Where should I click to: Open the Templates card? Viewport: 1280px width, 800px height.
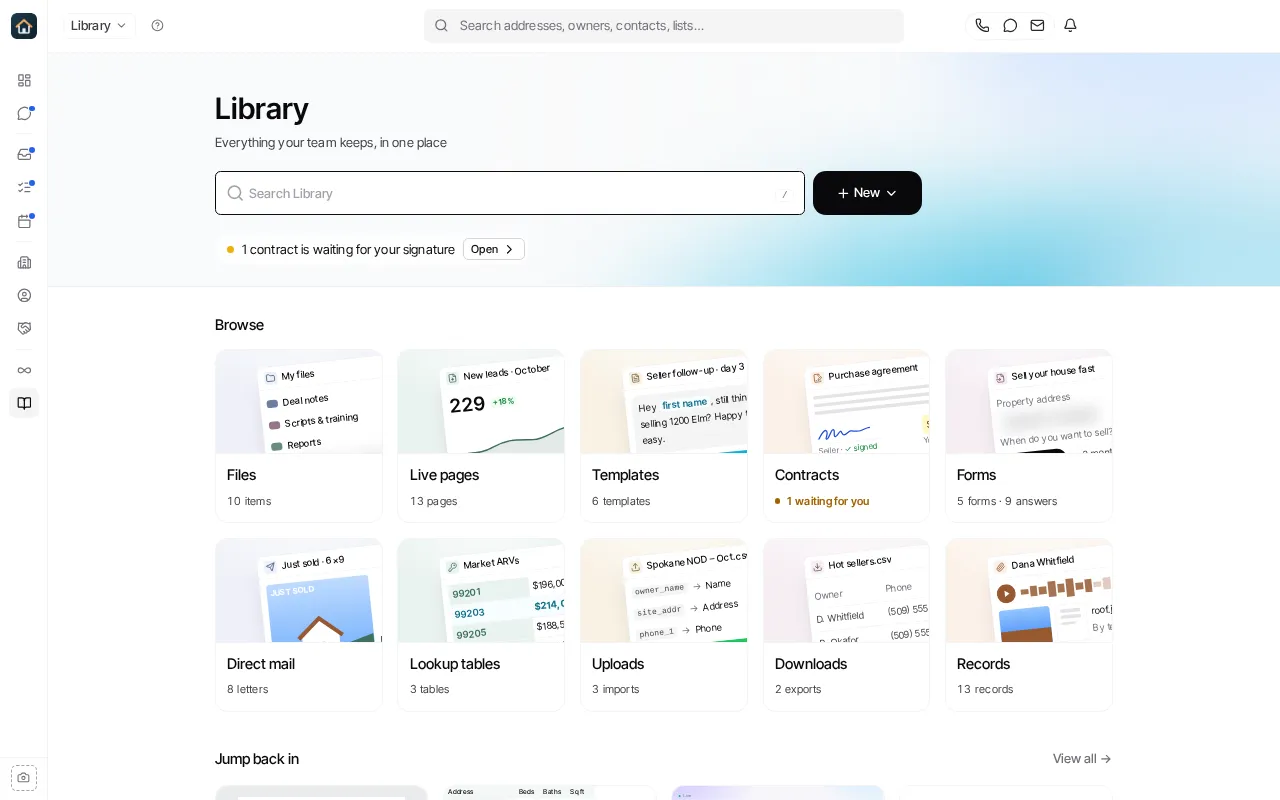(664, 436)
